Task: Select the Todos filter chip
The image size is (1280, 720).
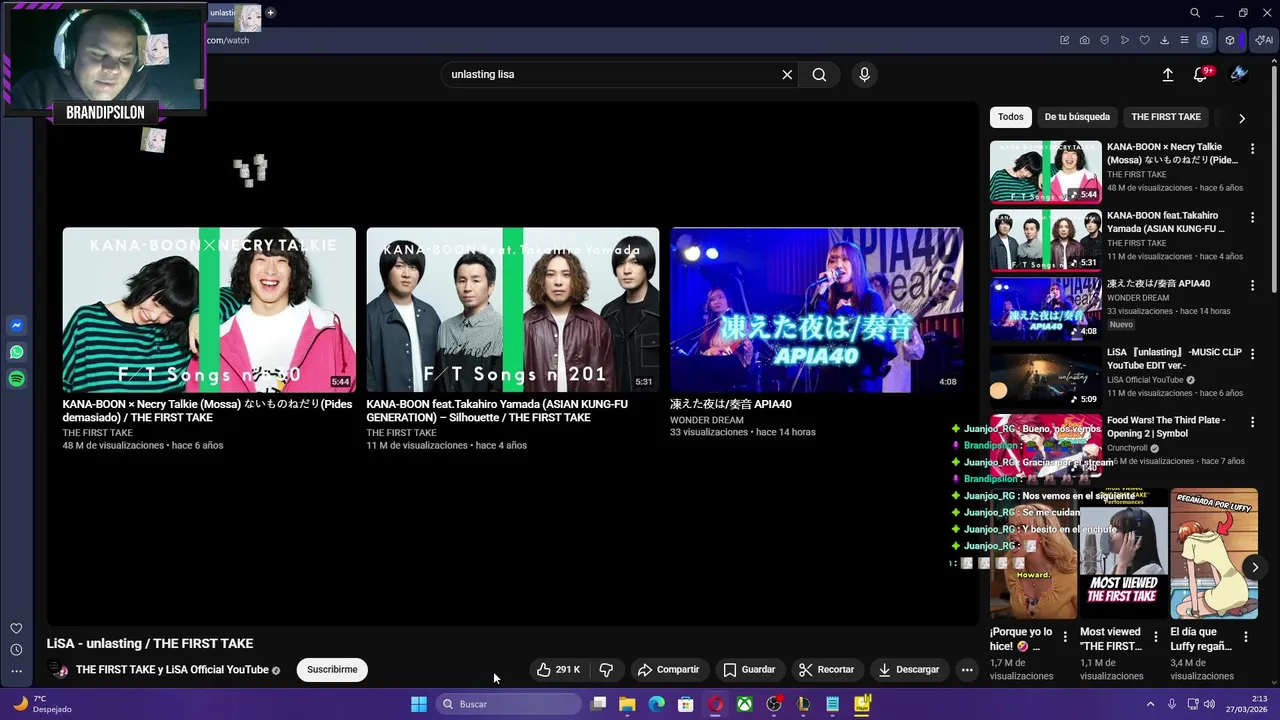Action: pyautogui.click(x=1011, y=117)
